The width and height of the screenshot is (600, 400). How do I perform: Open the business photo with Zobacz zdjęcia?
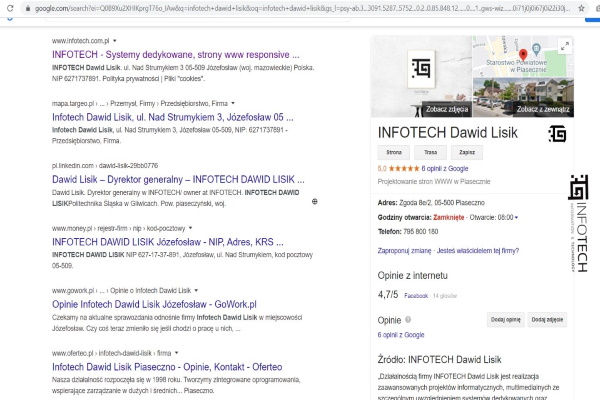[x=422, y=76]
